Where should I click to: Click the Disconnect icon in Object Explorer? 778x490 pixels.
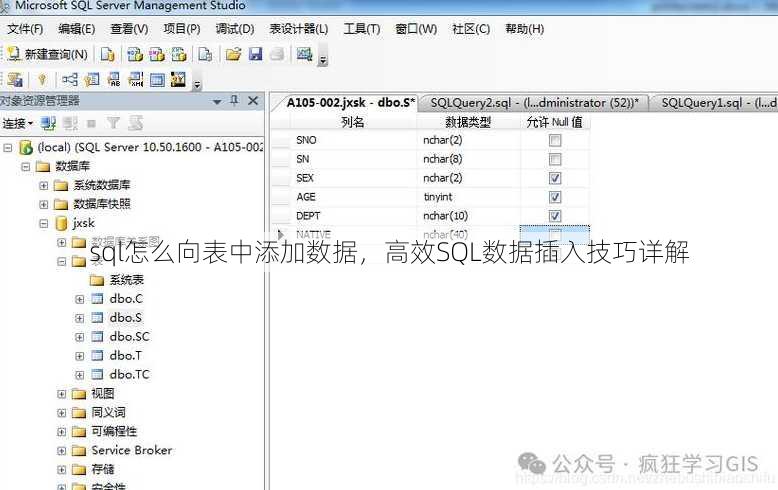click(70, 123)
